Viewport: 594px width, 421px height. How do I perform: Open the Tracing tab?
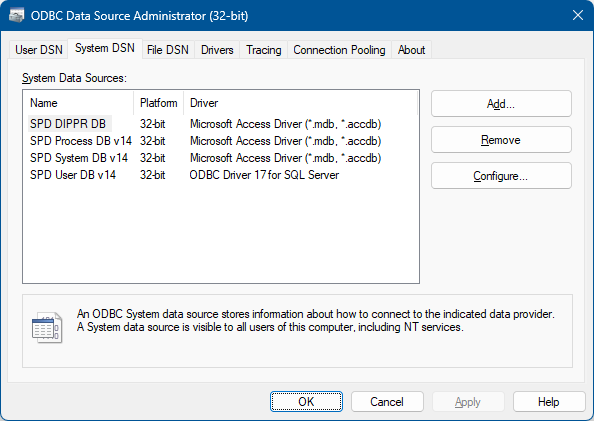tap(264, 50)
